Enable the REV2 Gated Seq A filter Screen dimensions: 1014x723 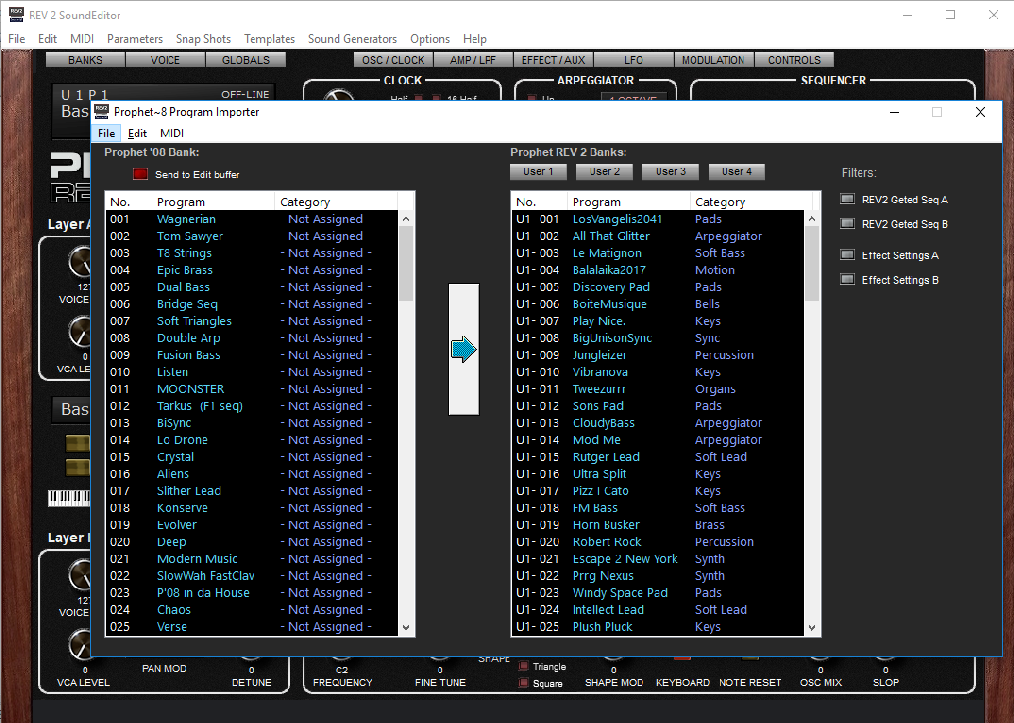[x=847, y=199]
